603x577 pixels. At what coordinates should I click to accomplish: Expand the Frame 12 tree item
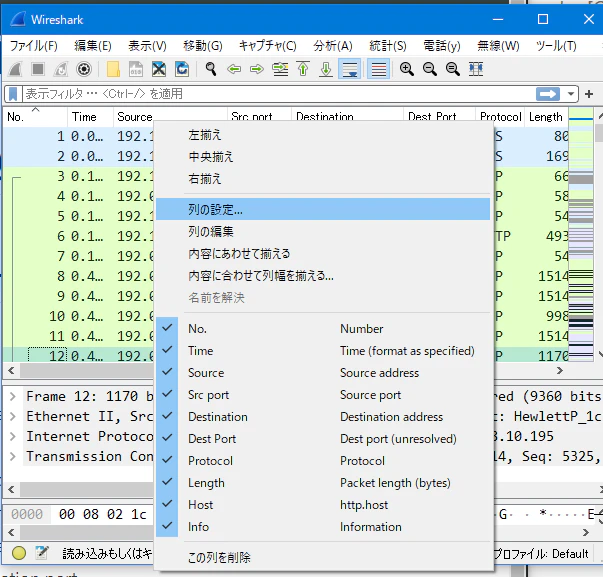pyautogui.click(x=13, y=396)
